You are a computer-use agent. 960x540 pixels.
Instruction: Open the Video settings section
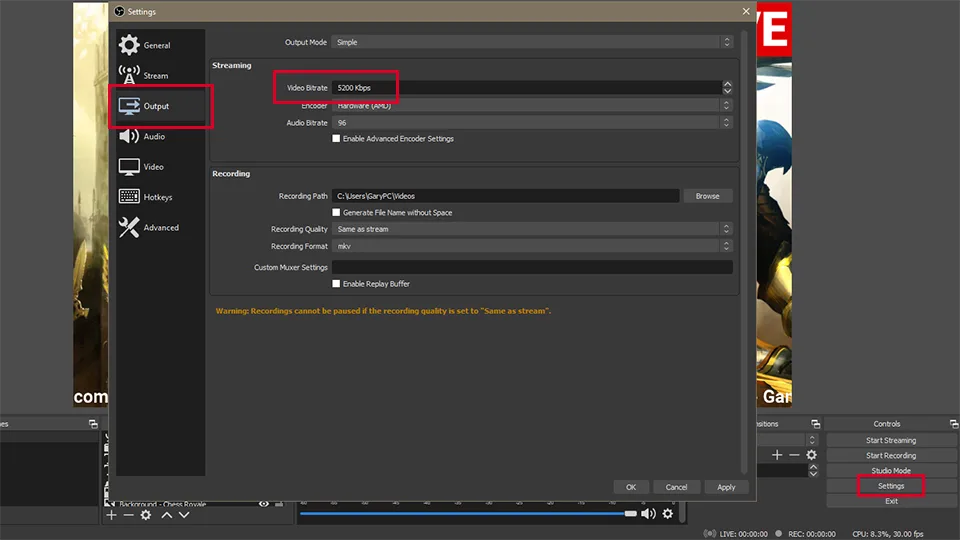click(x=160, y=167)
